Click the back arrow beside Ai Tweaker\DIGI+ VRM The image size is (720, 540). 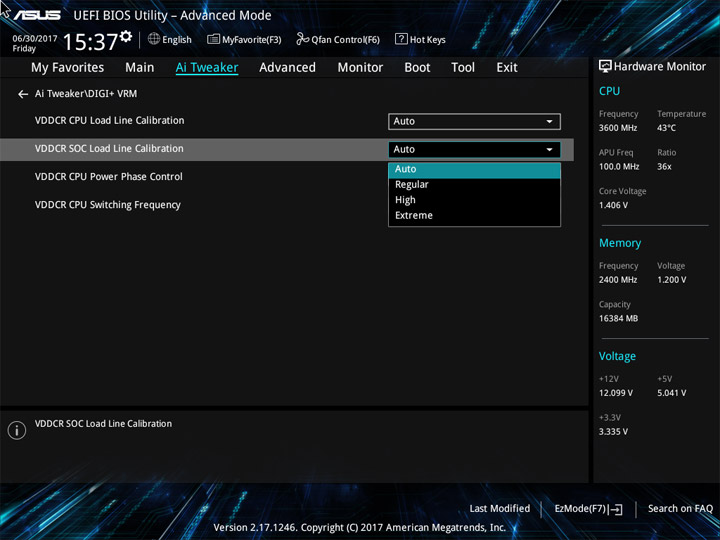click(22, 94)
